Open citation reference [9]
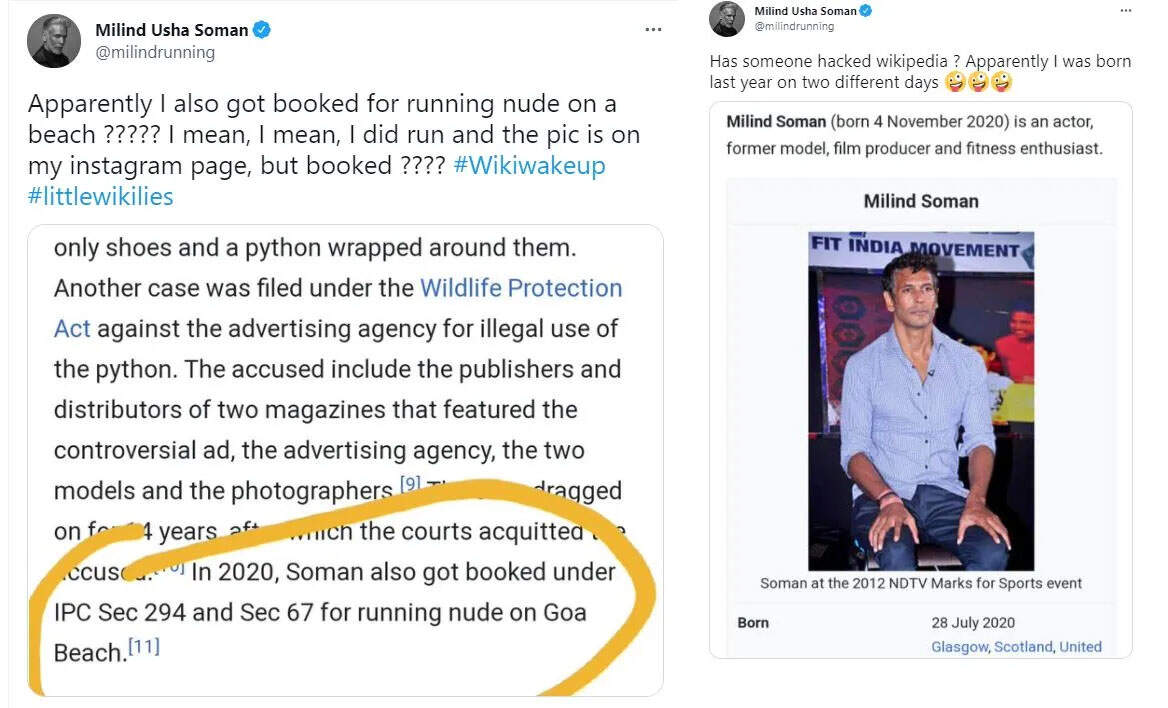Image resolution: width=1168 pixels, height=708 pixels. click(x=410, y=483)
